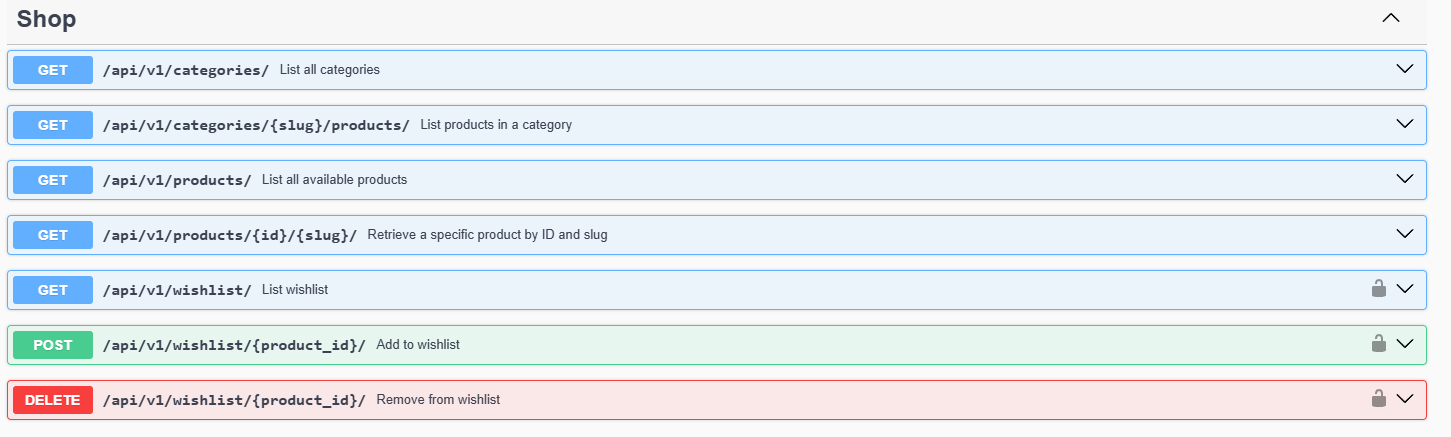Click lock icon on GET wishlist endpoint
The height and width of the screenshot is (437, 1451).
pyautogui.click(x=1378, y=289)
